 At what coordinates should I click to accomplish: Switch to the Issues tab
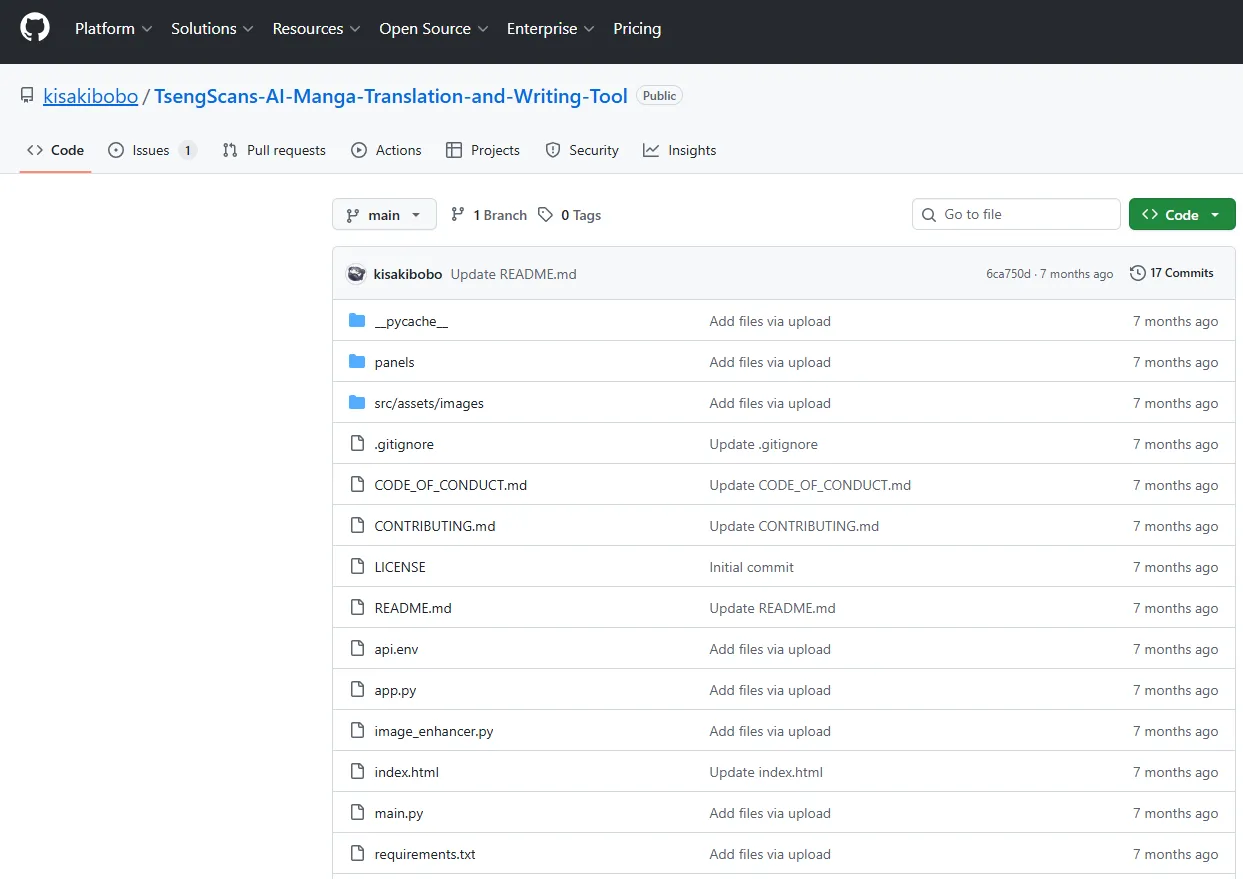click(152, 150)
